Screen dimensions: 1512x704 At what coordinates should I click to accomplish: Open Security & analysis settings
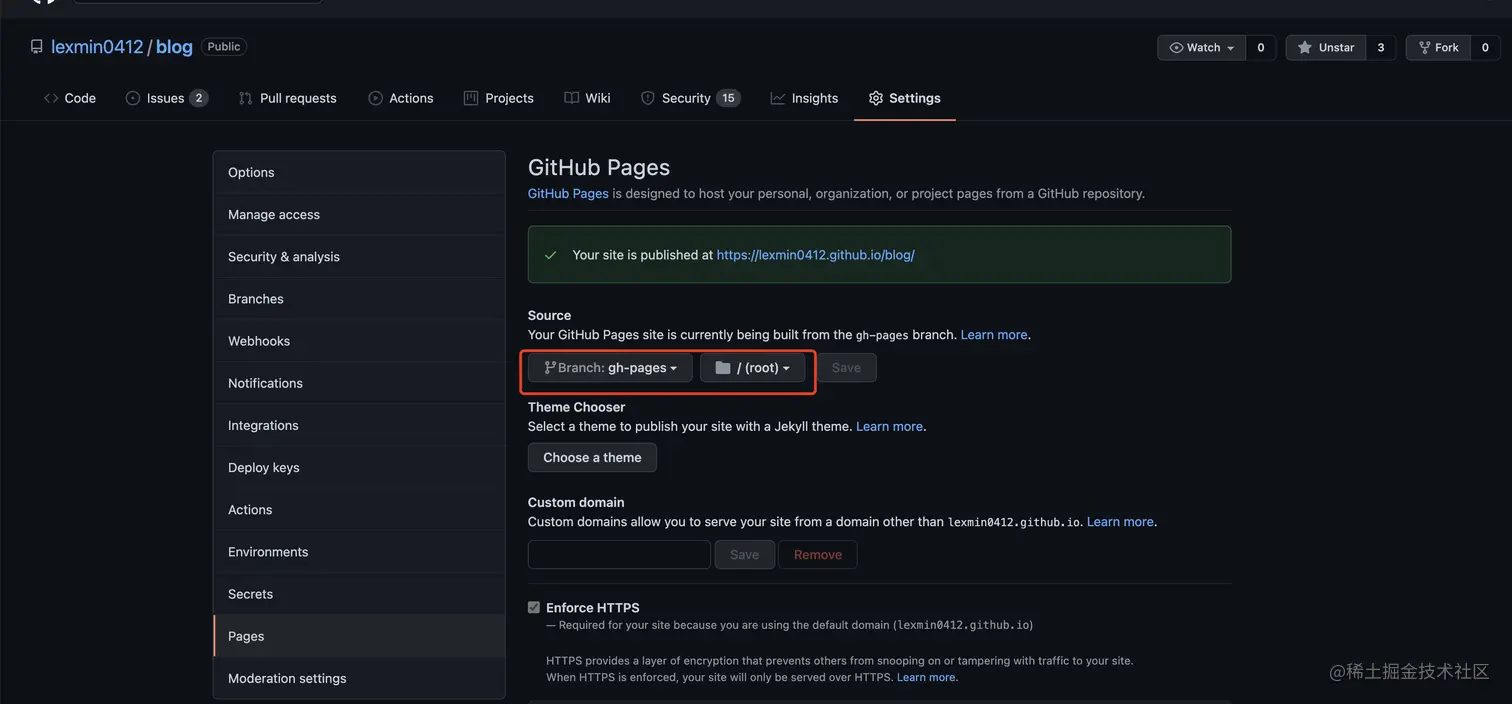click(359, 256)
